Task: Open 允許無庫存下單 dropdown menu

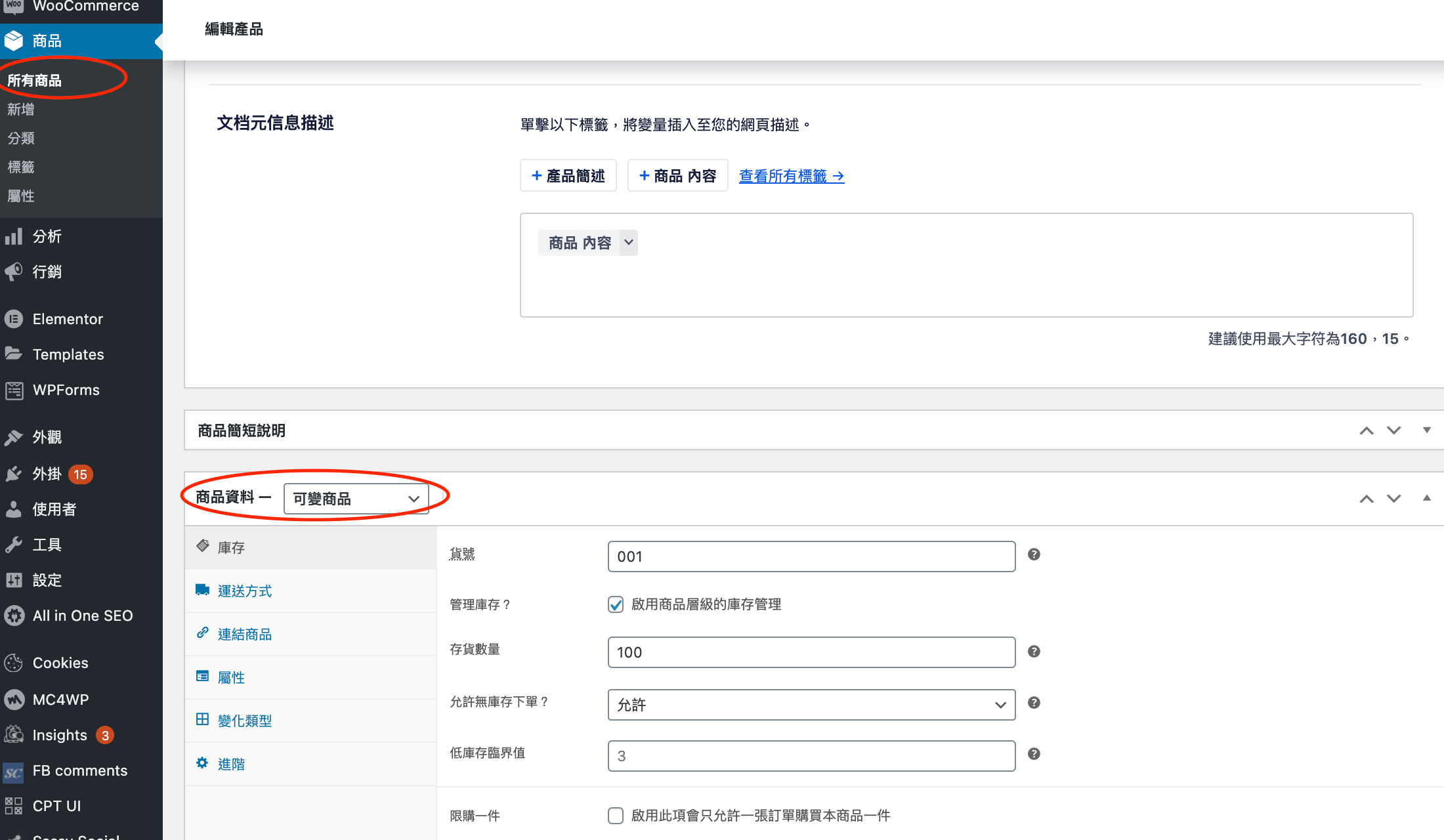Action: [x=812, y=704]
